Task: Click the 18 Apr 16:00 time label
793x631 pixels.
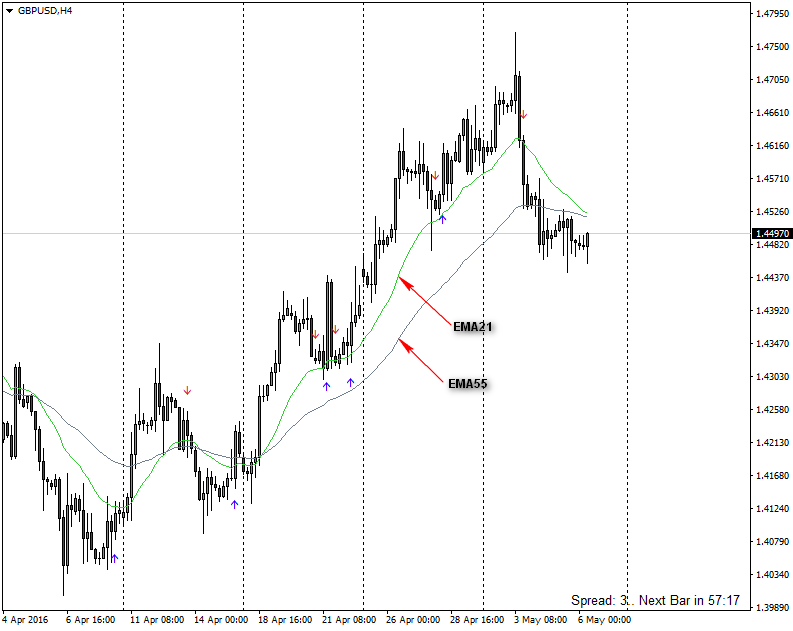Action: click(285, 620)
